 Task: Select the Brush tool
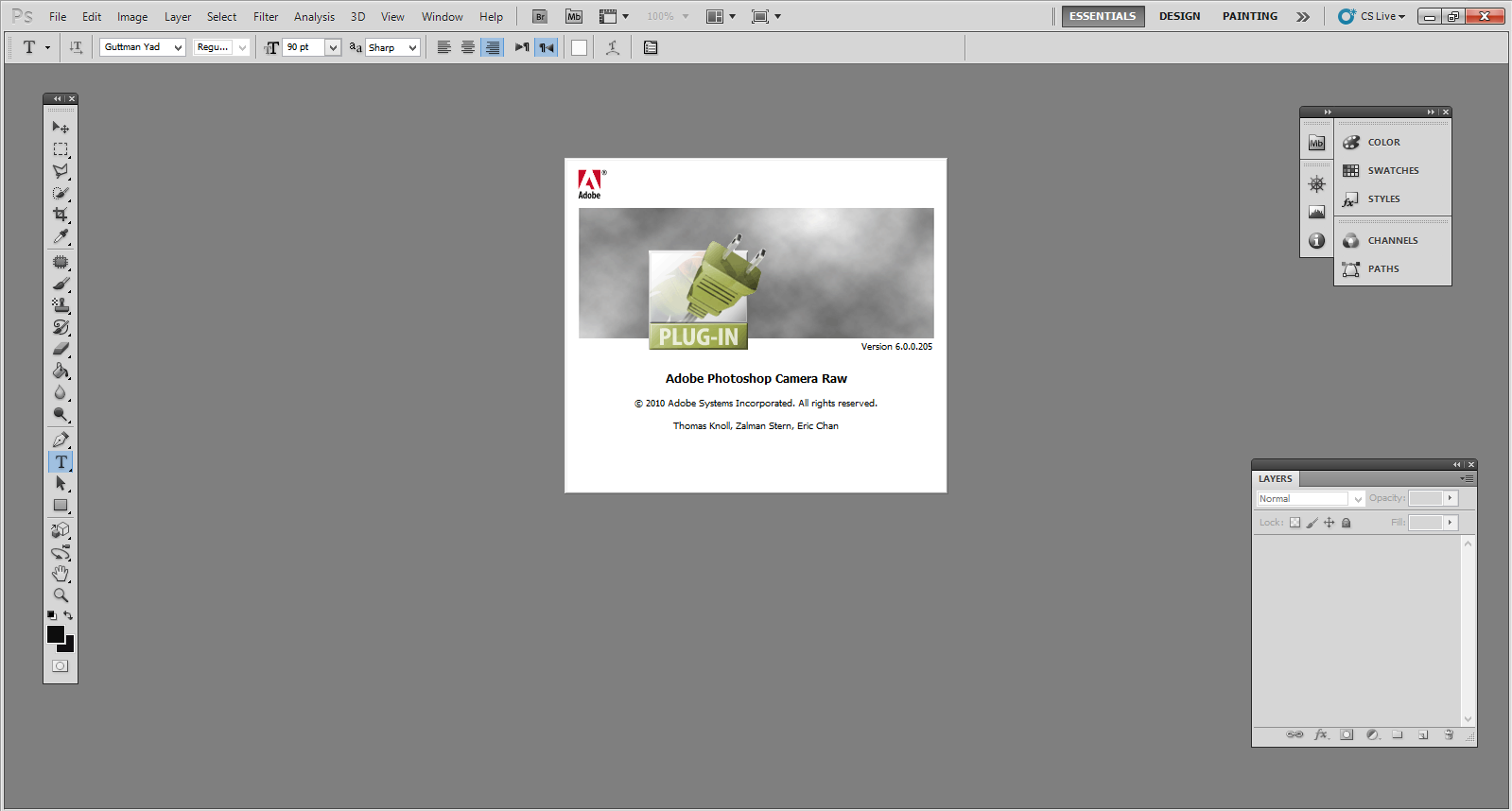click(x=61, y=284)
